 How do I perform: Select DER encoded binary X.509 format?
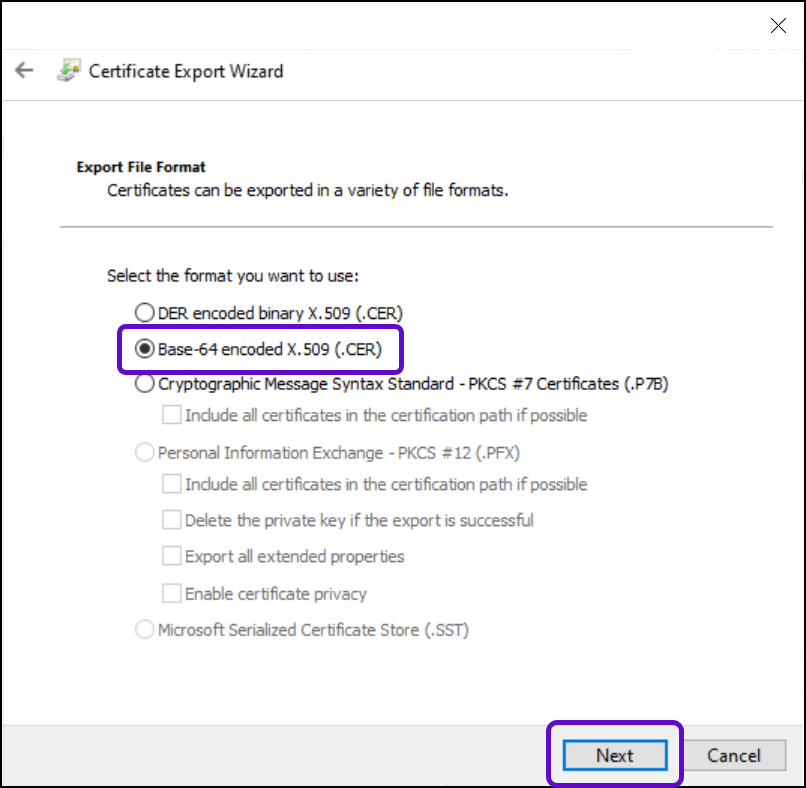point(145,312)
